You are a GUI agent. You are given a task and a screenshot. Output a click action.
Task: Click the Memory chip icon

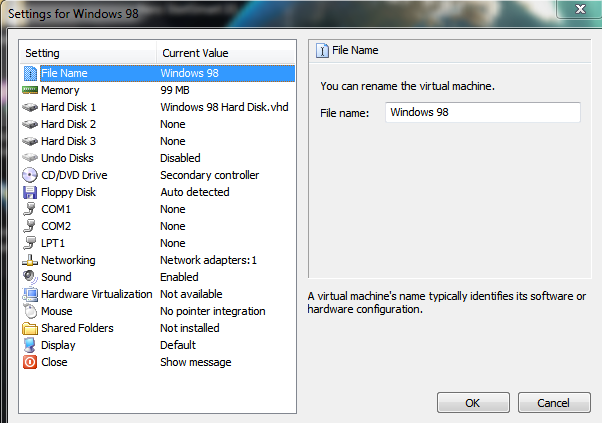click(30, 90)
